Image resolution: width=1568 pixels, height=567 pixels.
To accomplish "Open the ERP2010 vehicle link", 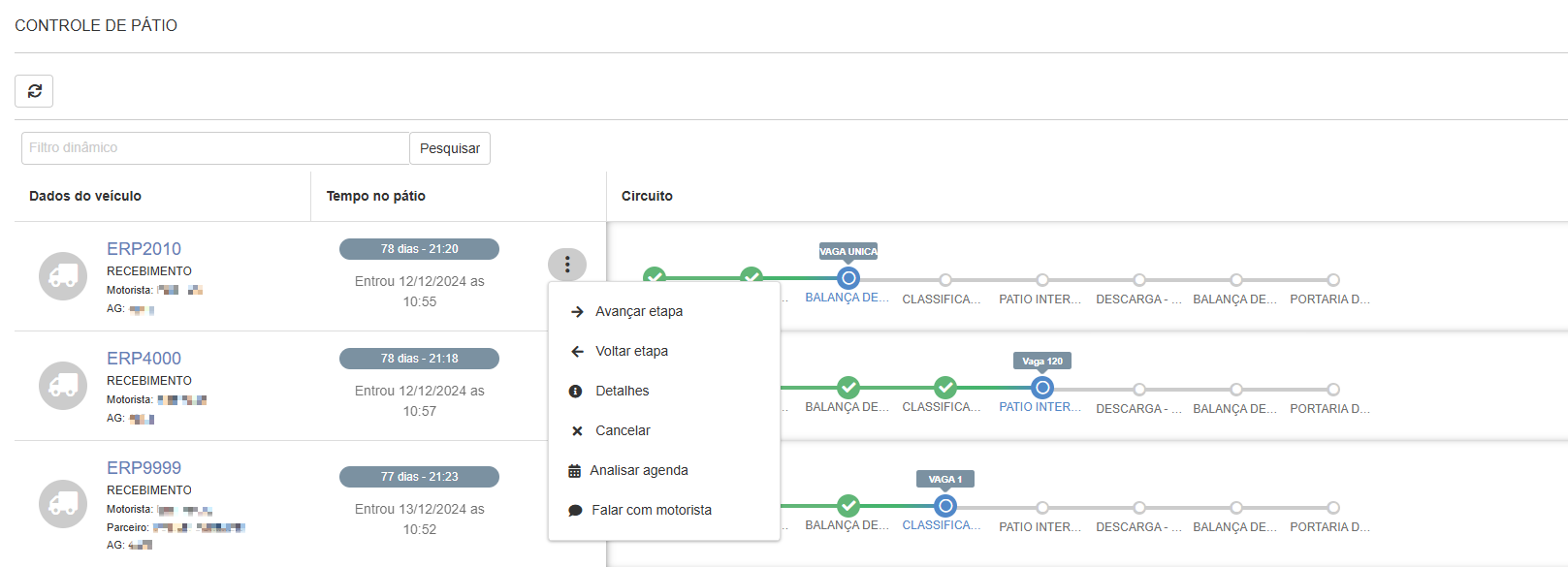I will tap(144, 249).
